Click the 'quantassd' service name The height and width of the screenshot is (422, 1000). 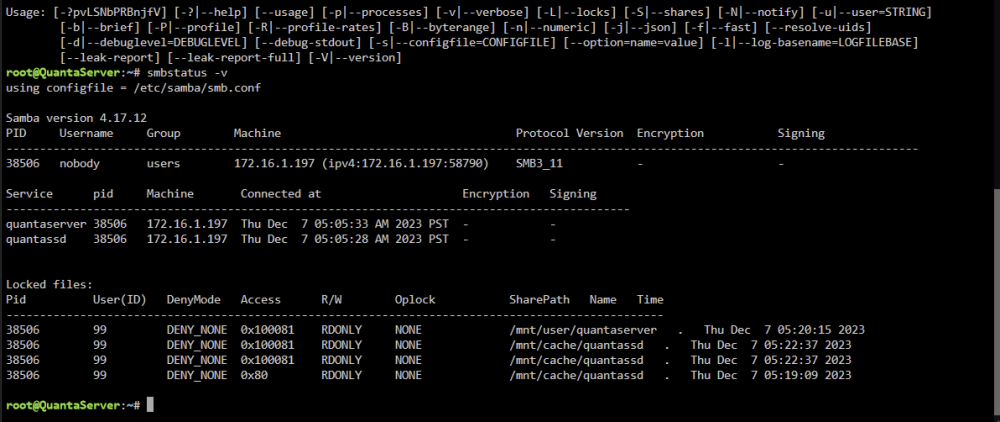pyautogui.click(x=36, y=240)
